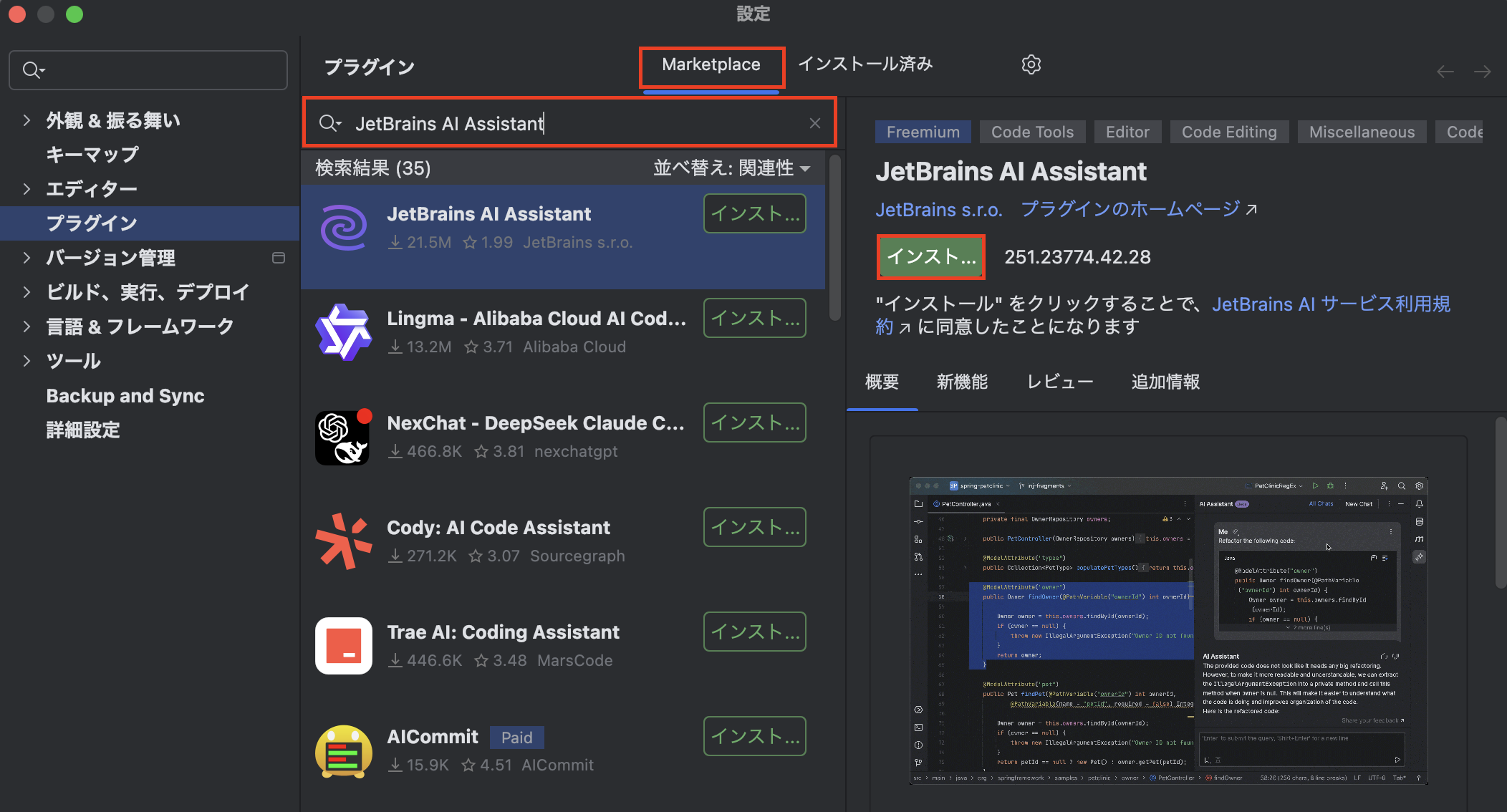Install Trae AI: Coding Assistant
Image resolution: width=1507 pixels, height=812 pixels.
click(x=754, y=632)
